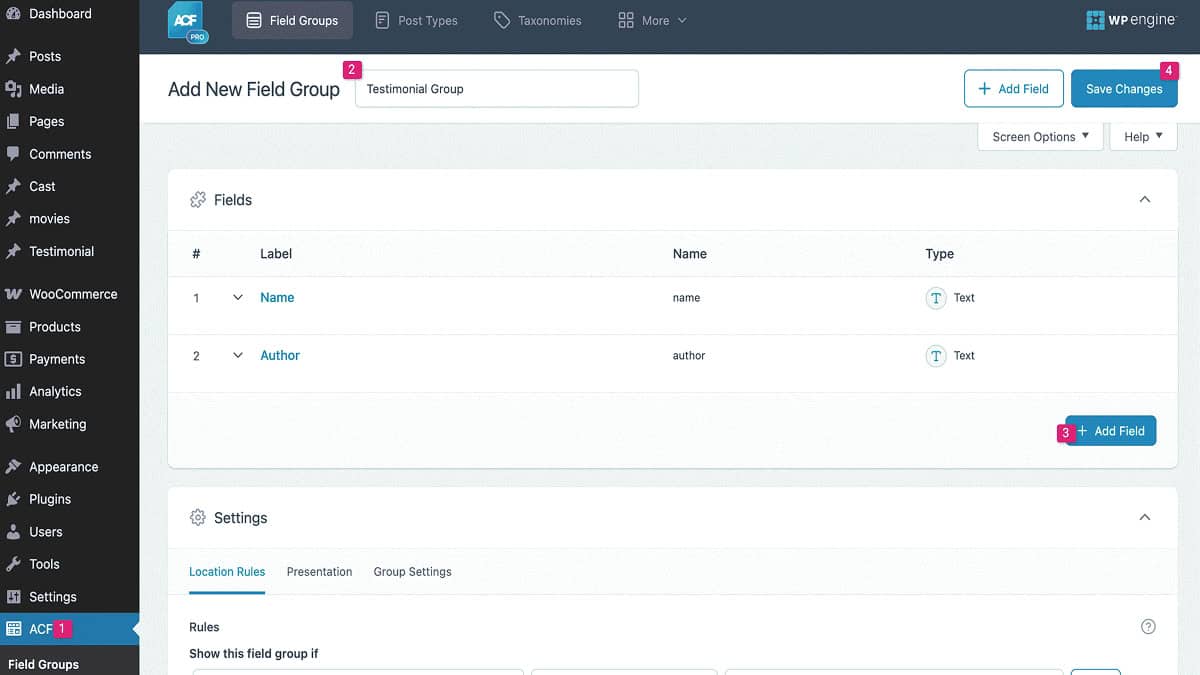The width and height of the screenshot is (1200, 675).
Task: Switch to the Location Rules tab
Action: [227, 572]
